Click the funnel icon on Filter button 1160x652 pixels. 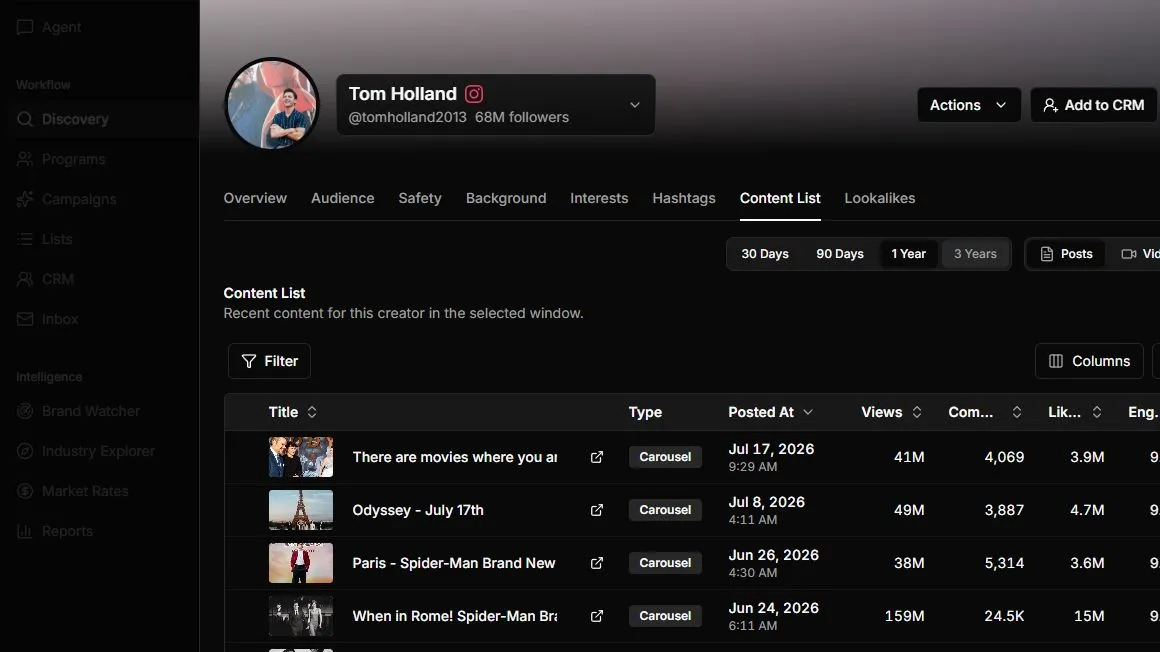pos(249,361)
